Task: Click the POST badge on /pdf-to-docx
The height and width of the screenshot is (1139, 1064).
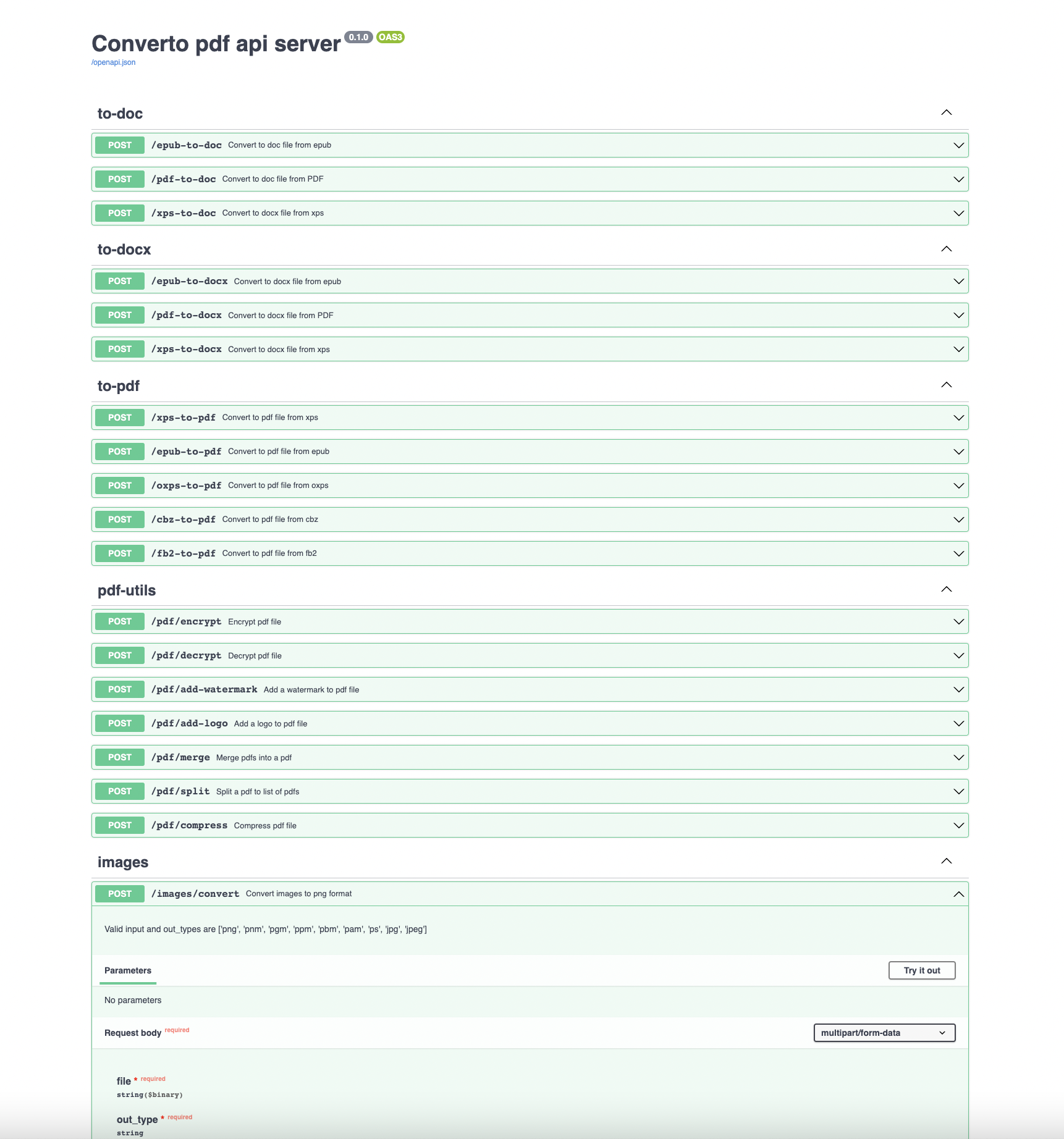Action: pos(119,314)
